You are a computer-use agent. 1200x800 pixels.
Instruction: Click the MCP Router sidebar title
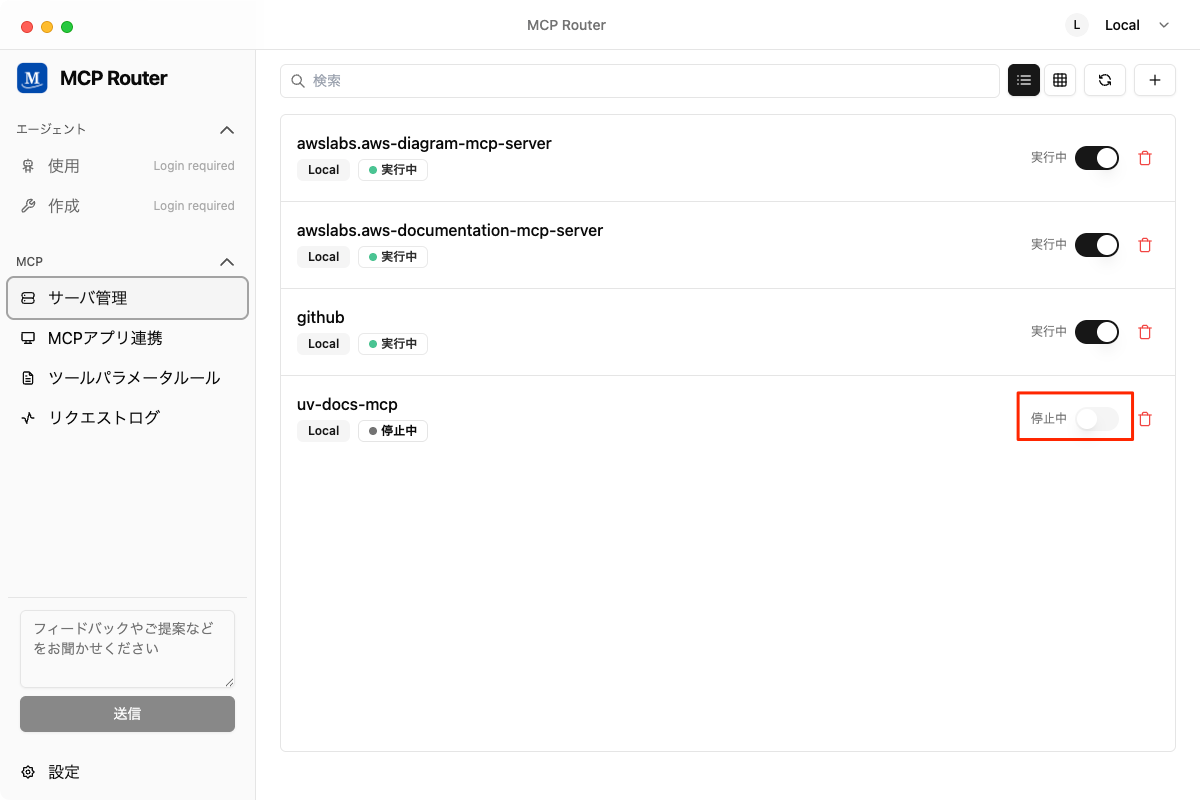click(x=114, y=78)
